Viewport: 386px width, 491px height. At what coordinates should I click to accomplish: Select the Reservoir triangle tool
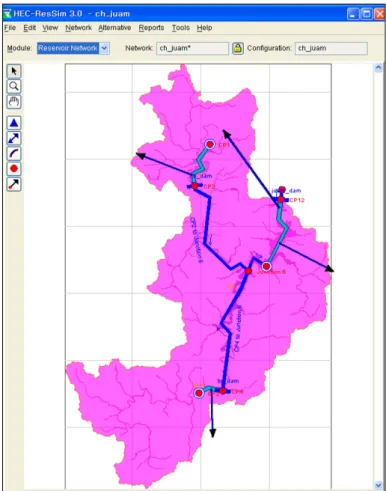point(14,123)
